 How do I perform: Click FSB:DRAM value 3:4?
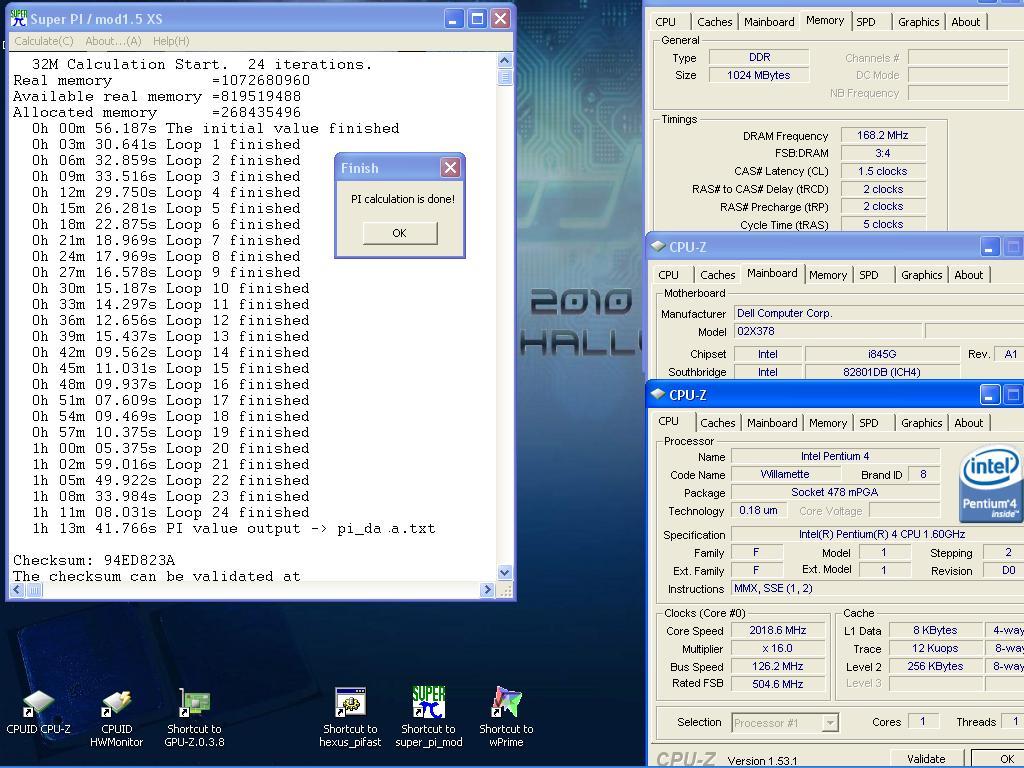[882, 153]
